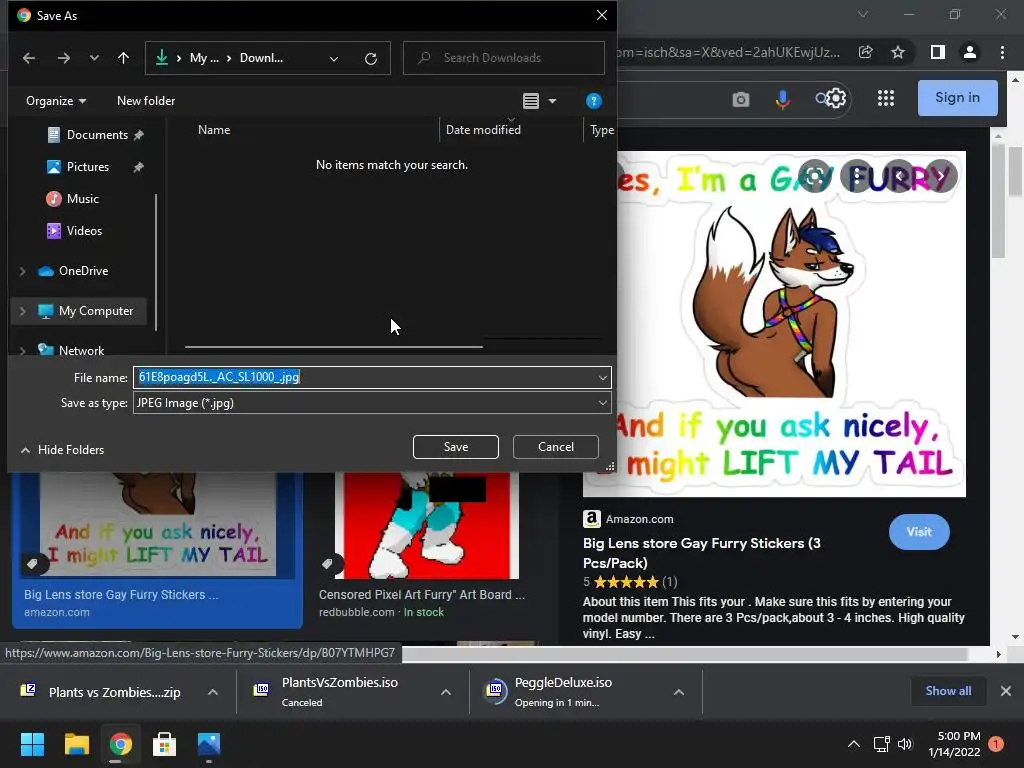
Task: Open options for Plants vs Zombies zip
Action: [x=213, y=692]
